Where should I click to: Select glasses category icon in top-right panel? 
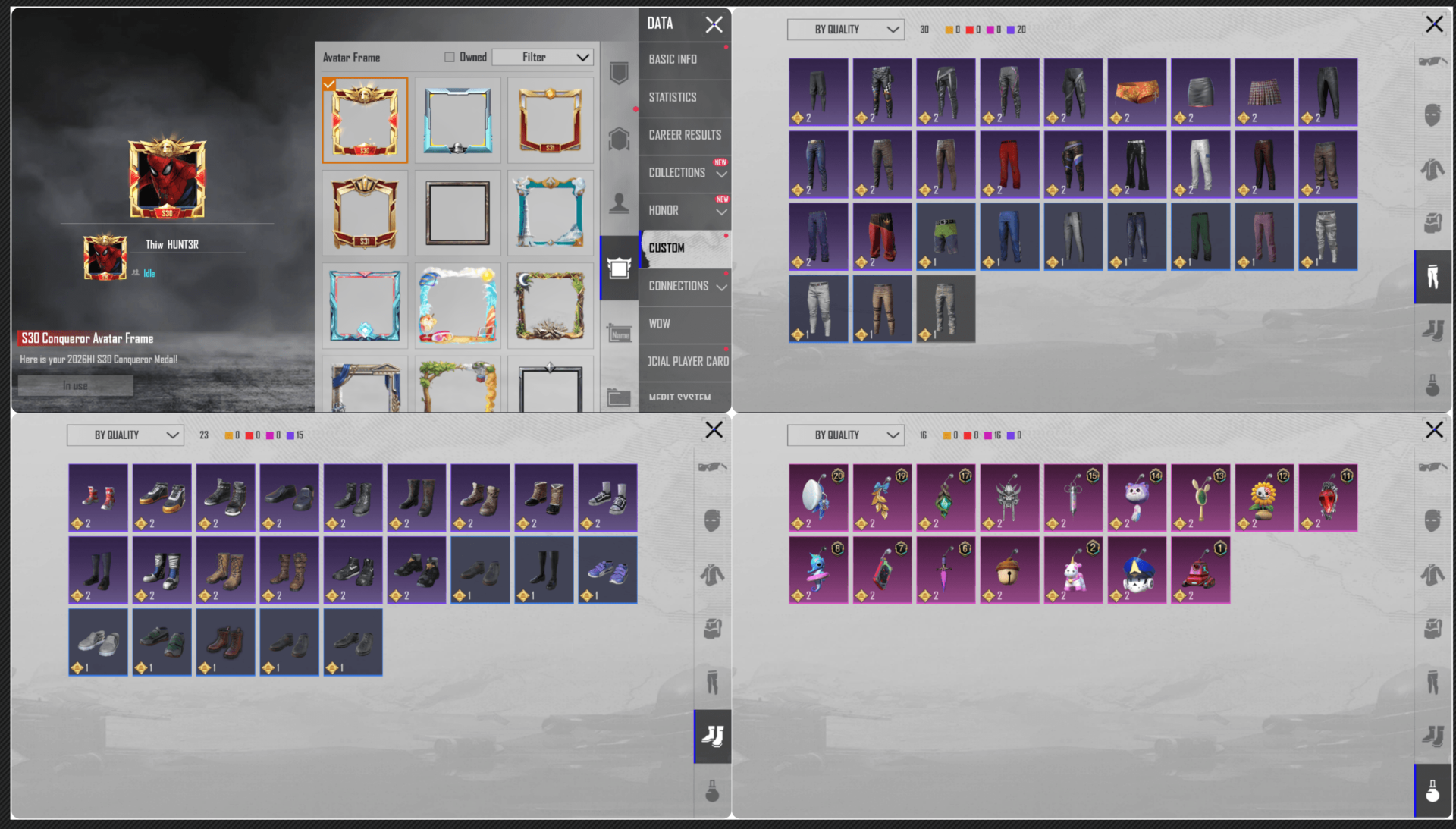pyautogui.click(x=1432, y=61)
